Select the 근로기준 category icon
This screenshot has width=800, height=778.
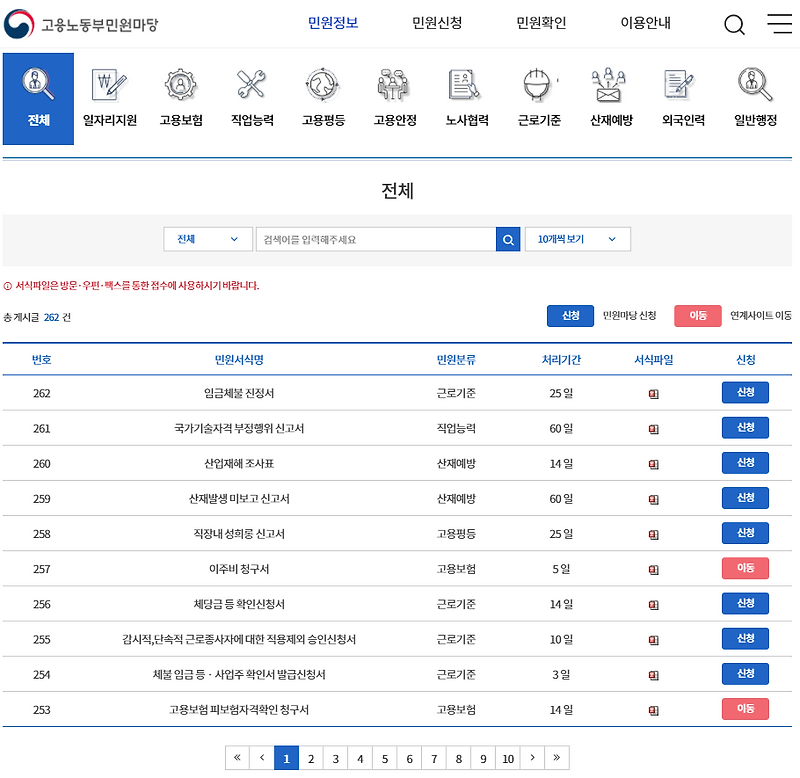point(538,97)
